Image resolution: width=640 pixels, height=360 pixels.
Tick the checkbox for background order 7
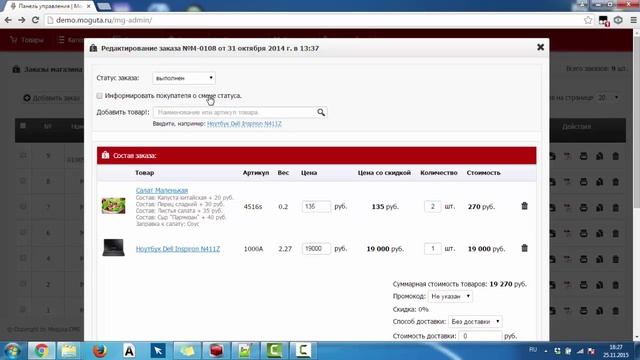pyautogui.click(x=23, y=207)
